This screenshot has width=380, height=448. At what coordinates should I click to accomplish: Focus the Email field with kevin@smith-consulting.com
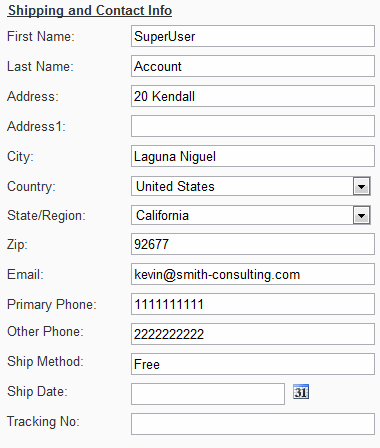coord(253,274)
